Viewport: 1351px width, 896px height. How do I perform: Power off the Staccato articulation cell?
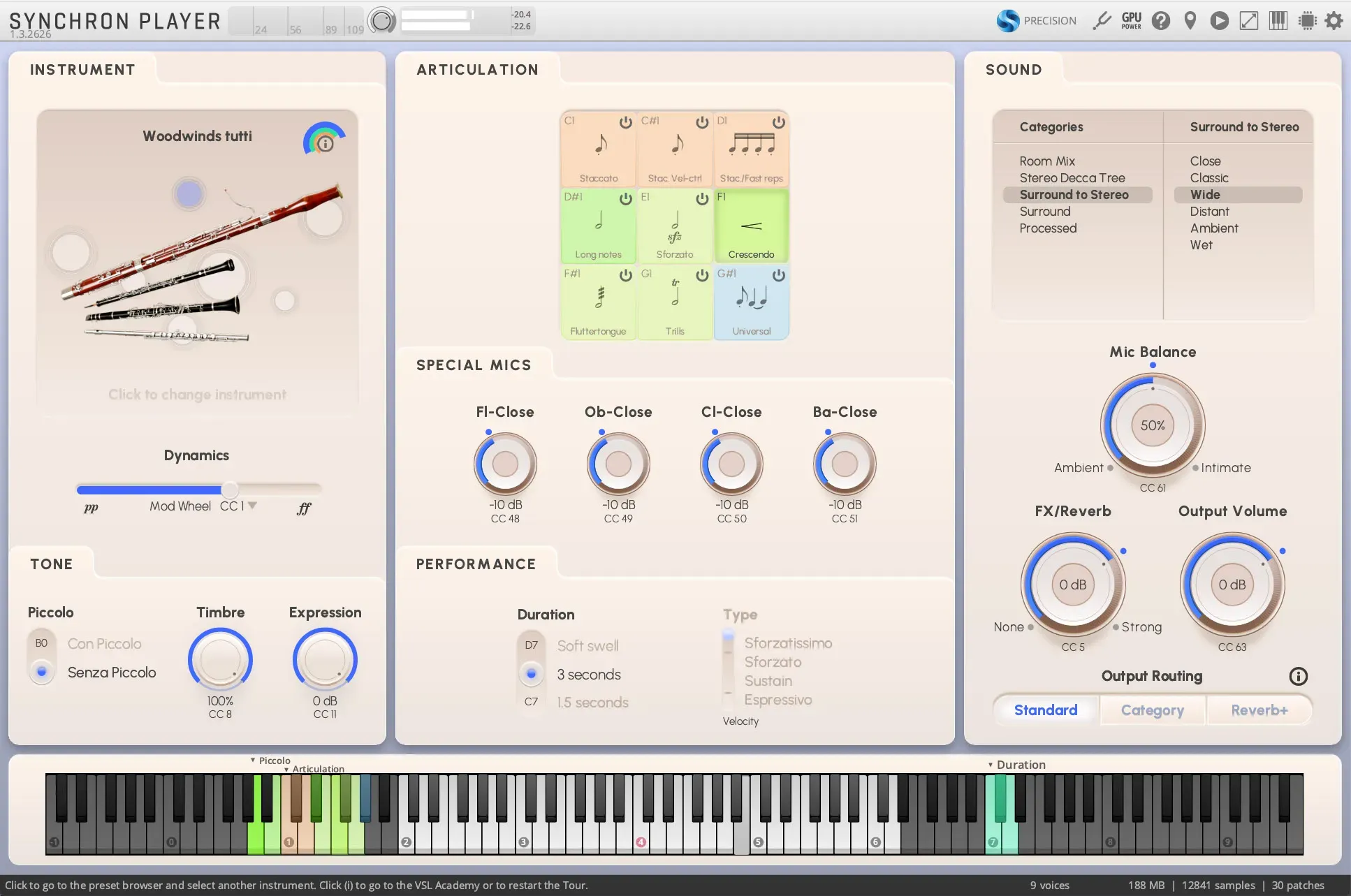point(627,121)
